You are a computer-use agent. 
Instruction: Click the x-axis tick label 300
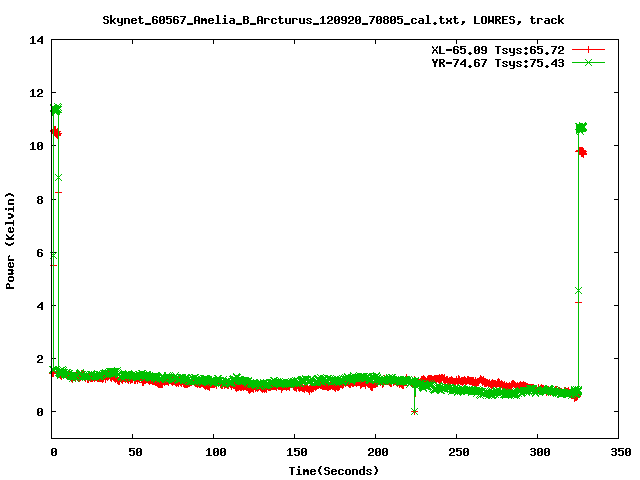pos(540,452)
